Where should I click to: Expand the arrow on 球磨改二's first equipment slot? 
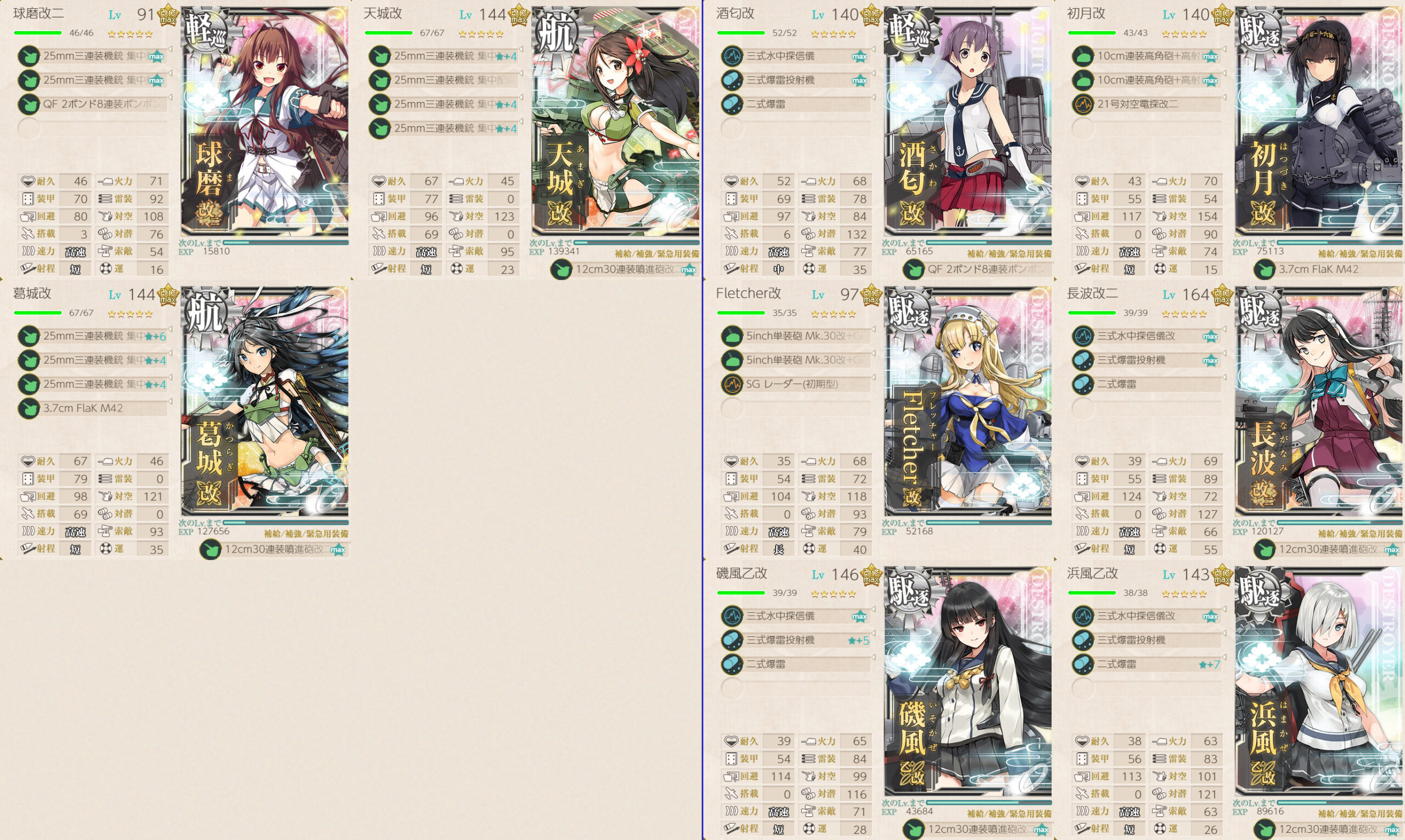[170, 50]
